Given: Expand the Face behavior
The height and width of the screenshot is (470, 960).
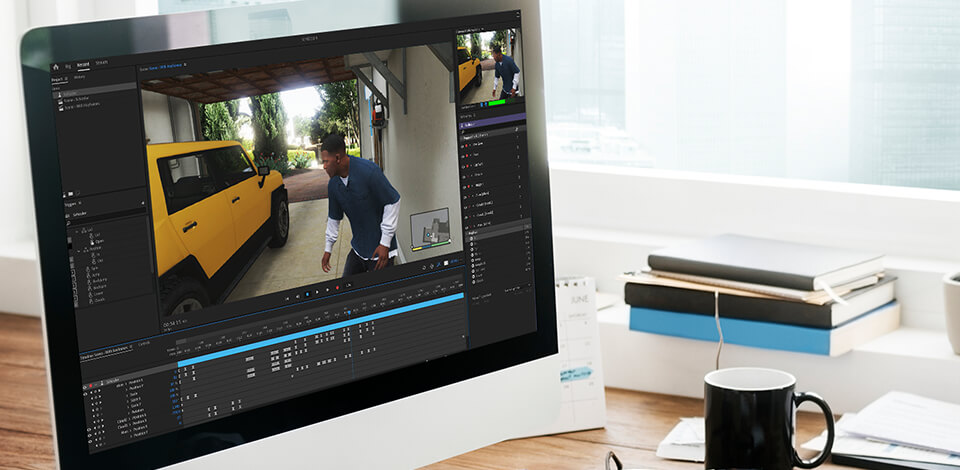Looking at the screenshot, I should pos(472,155).
